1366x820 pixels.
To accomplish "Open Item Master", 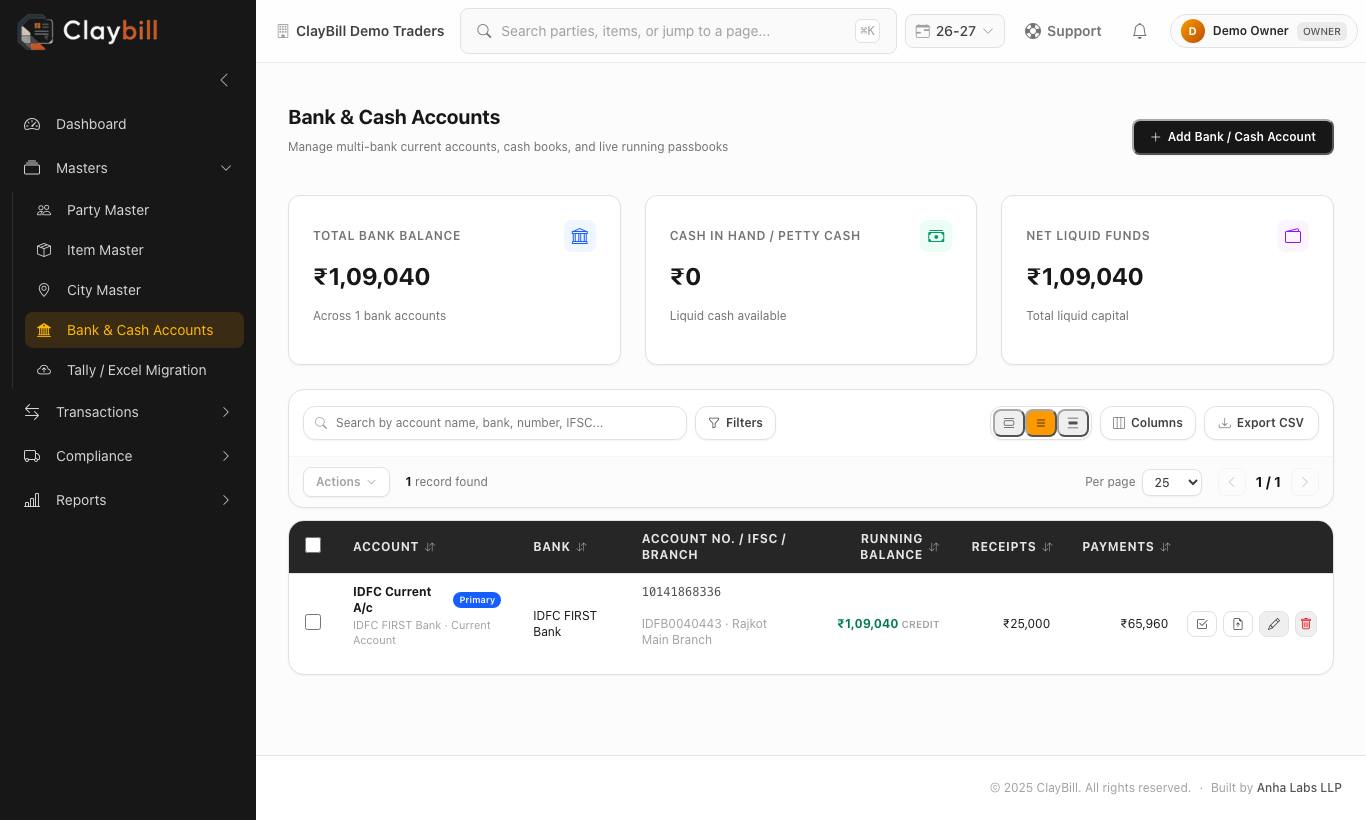I will tap(134, 250).
